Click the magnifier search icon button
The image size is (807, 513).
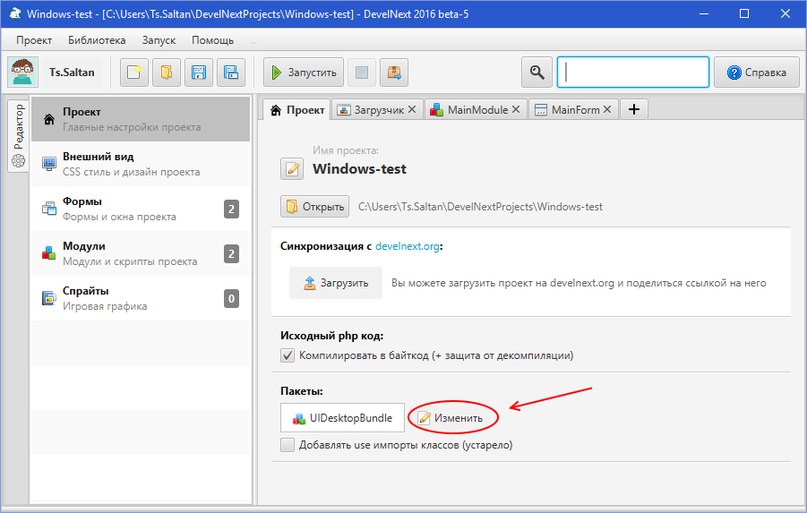(537, 73)
